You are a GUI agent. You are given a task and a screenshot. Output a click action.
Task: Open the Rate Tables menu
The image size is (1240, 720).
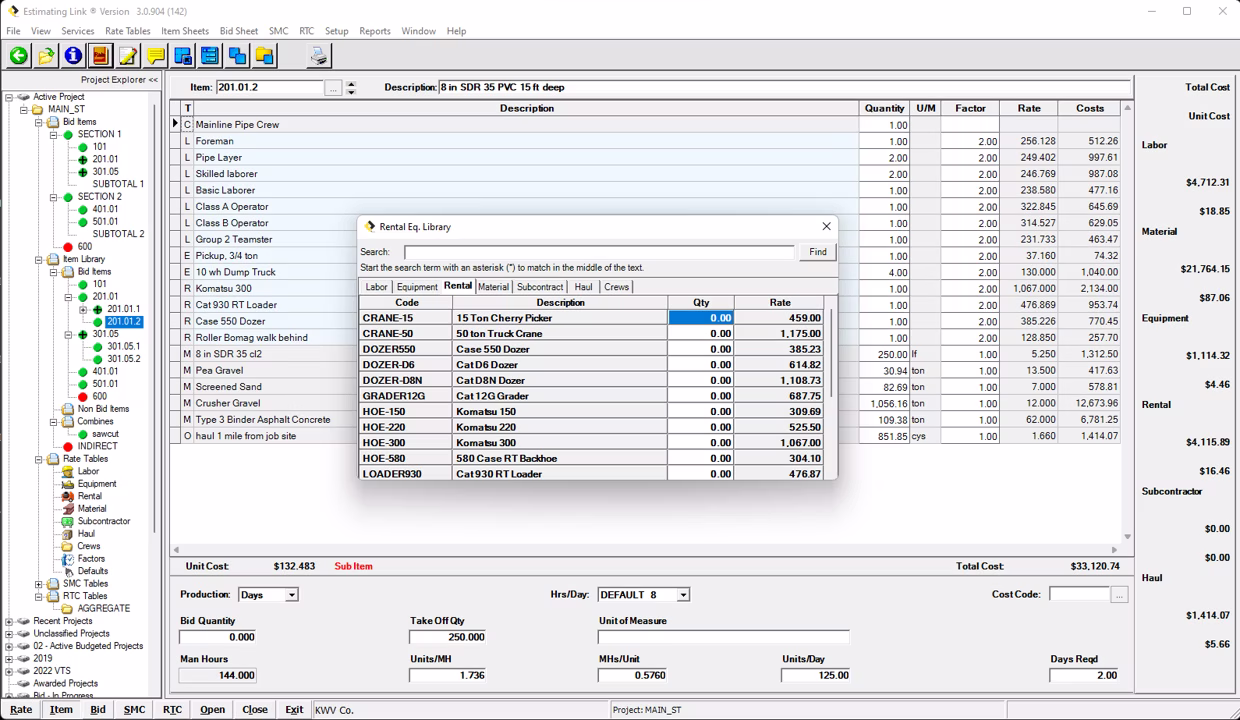click(127, 31)
